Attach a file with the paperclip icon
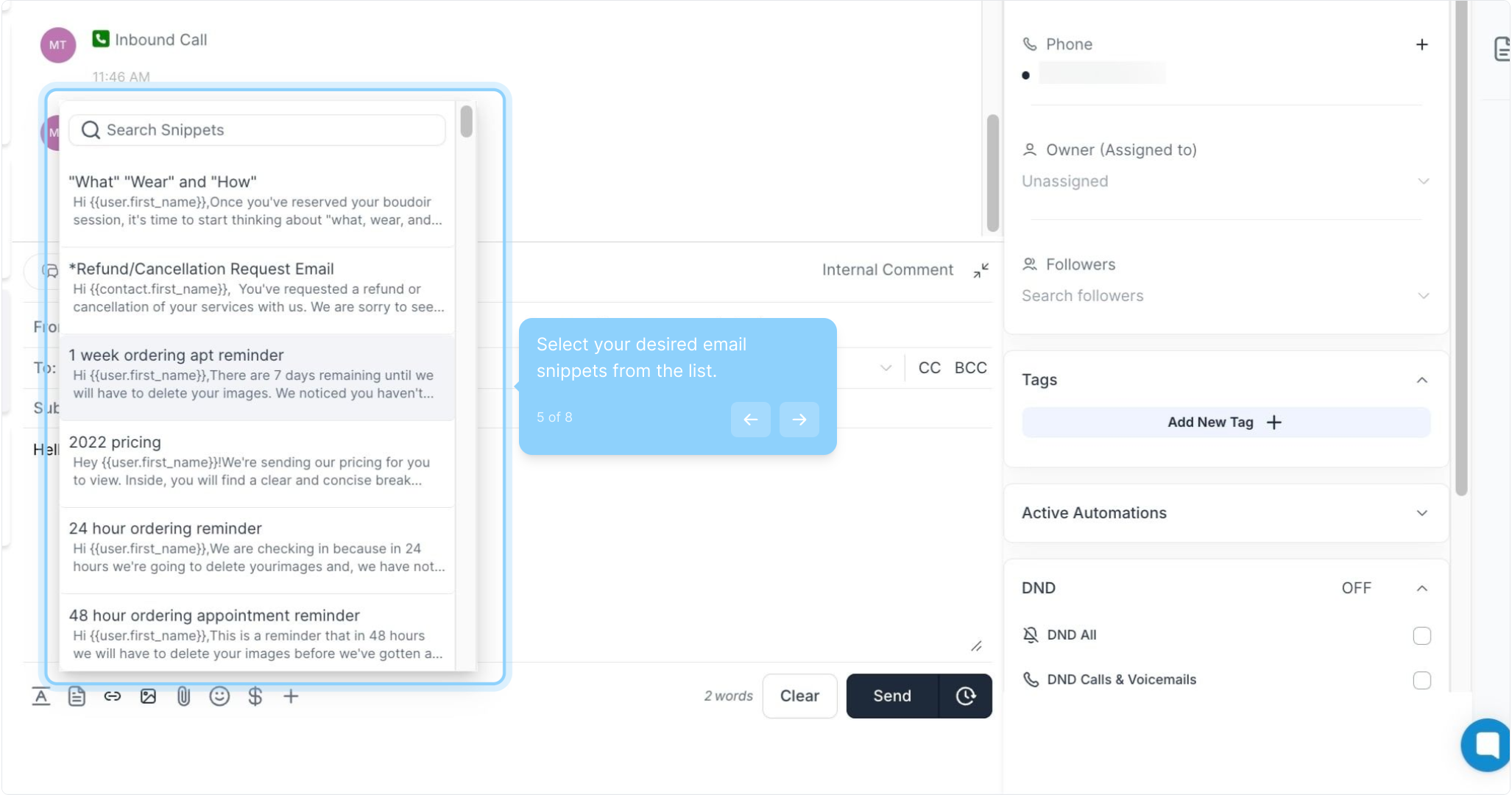 183,696
